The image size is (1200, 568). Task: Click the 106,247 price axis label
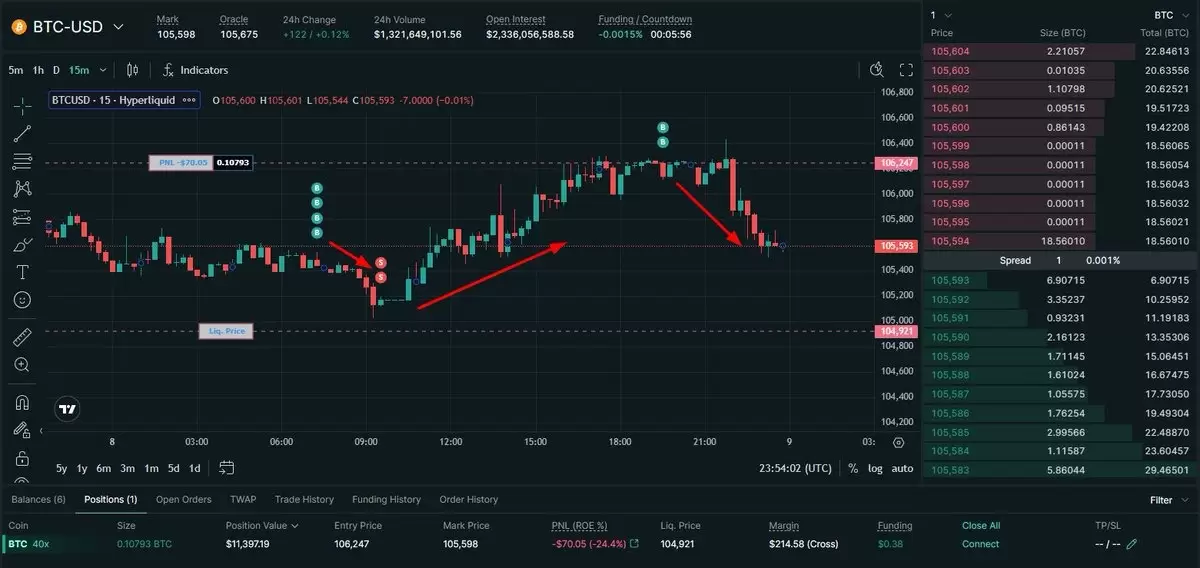coord(896,162)
